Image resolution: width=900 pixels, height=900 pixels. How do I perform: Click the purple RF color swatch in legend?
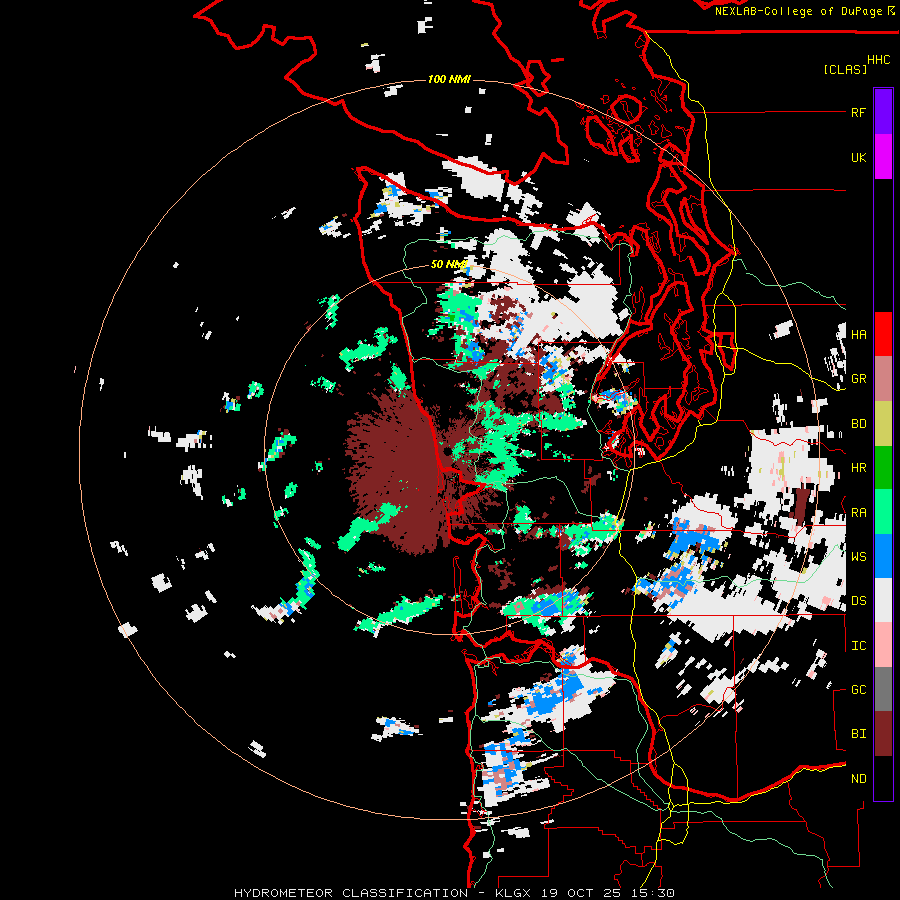point(883,112)
